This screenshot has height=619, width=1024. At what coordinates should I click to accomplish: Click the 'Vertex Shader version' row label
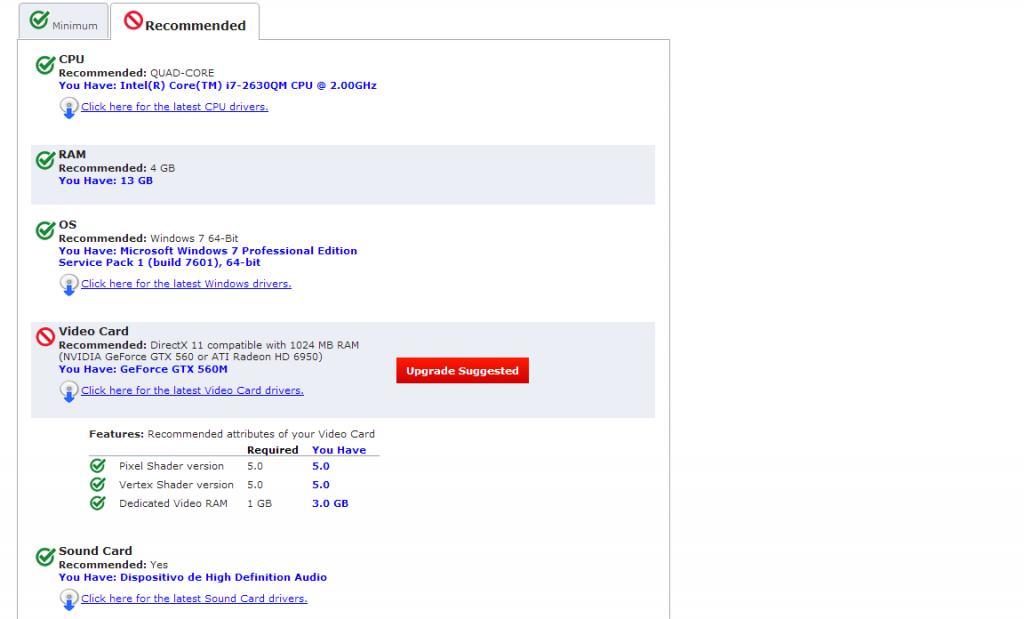click(x=176, y=484)
